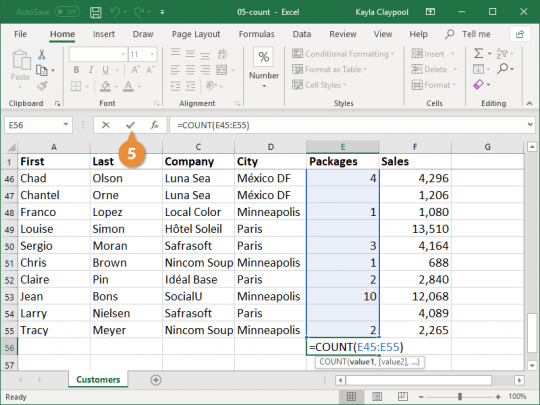Viewport: 540px width, 405px height.
Task: Click the Format as Table button
Action: [329, 69]
